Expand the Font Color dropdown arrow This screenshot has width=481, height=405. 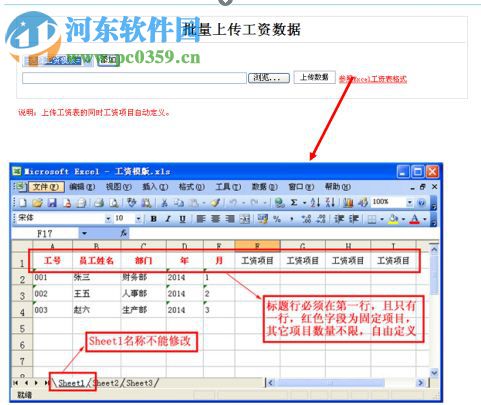coord(425,219)
